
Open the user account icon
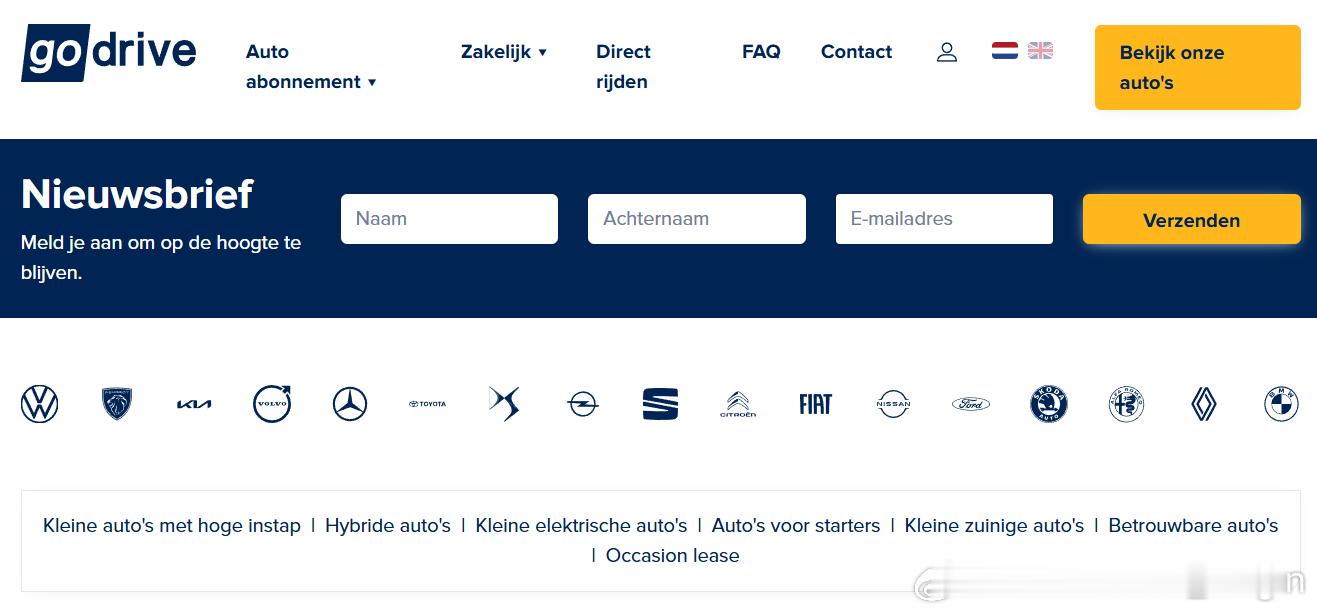point(947,52)
